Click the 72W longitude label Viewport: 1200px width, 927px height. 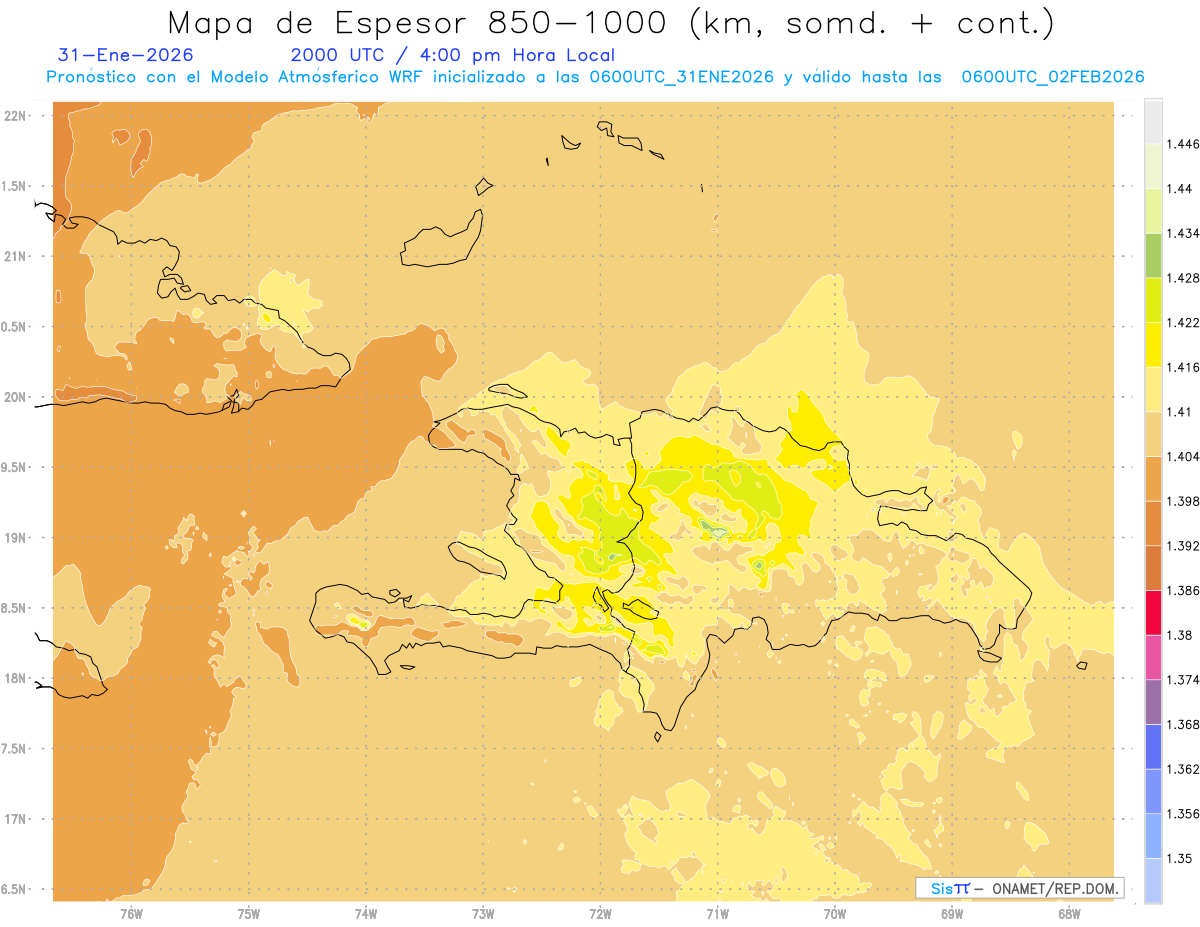(x=600, y=914)
